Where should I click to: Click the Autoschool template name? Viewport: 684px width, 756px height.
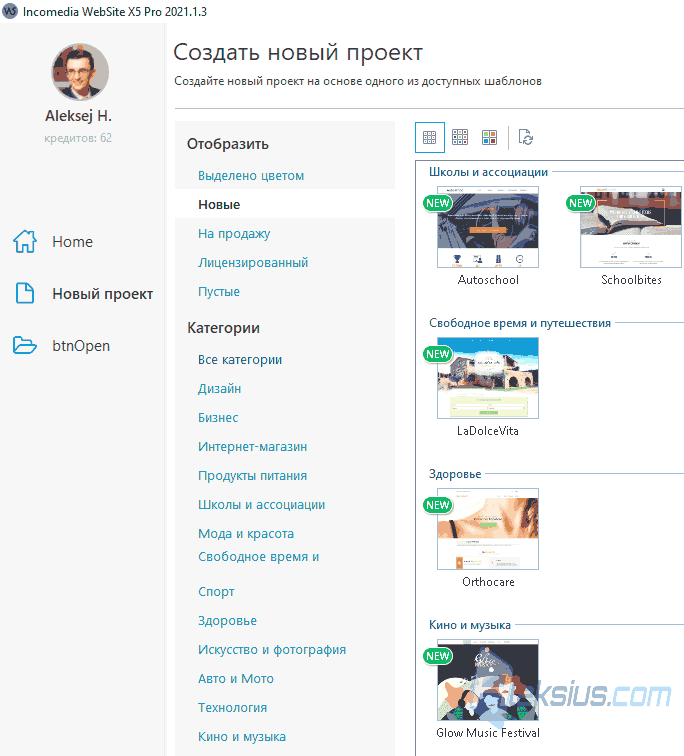488,280
